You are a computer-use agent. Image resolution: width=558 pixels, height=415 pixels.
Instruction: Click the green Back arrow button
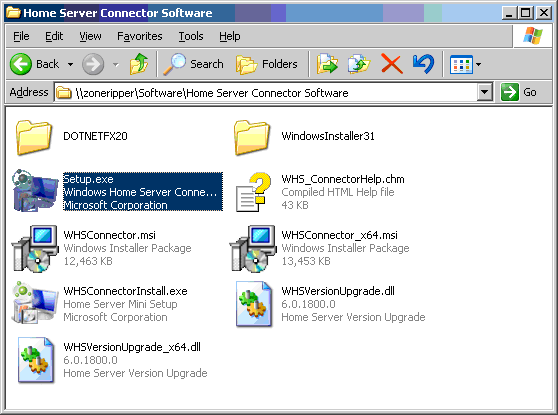tap(21, 64)
